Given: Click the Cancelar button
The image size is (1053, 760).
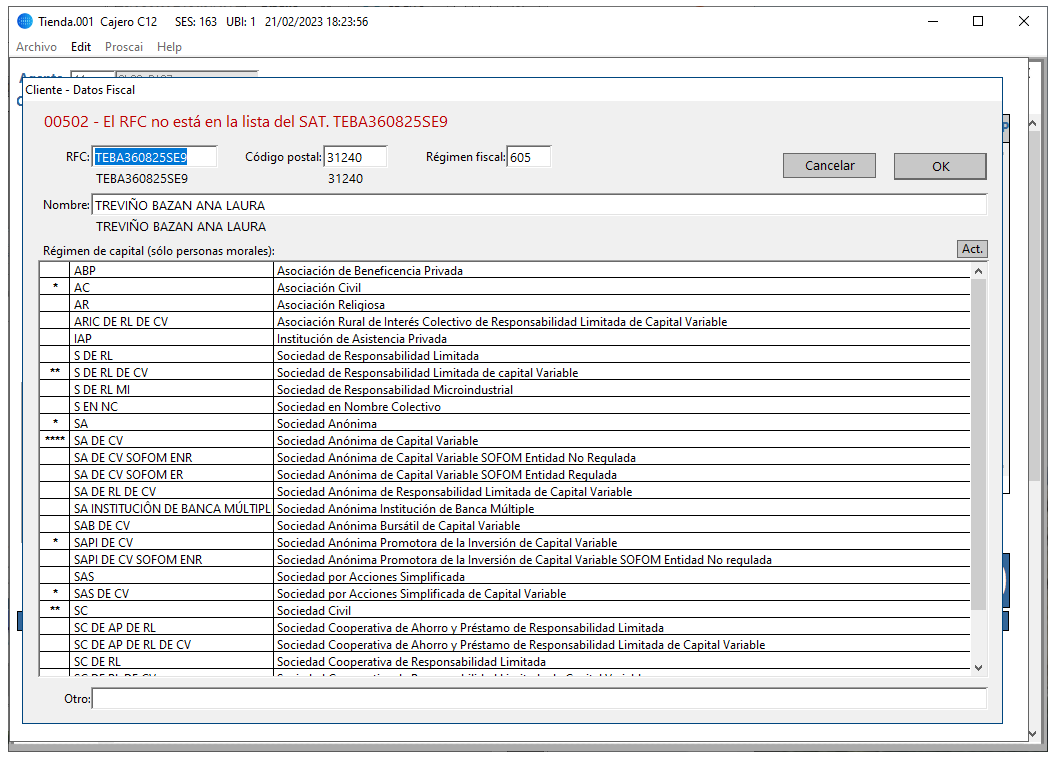Looking at the screenshot, I should click(829, 166).
